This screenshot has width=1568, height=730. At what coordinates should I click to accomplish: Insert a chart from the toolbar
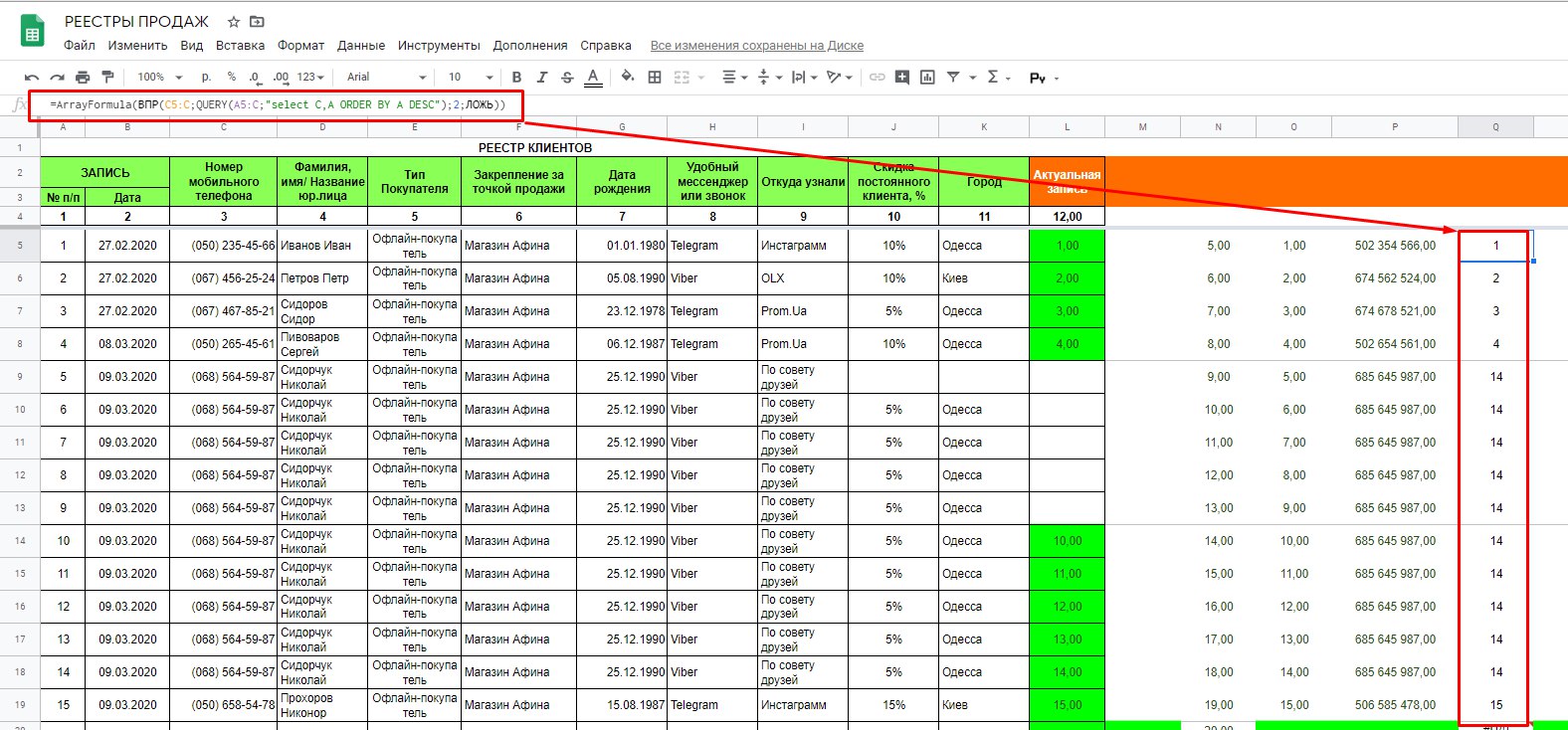927,78
